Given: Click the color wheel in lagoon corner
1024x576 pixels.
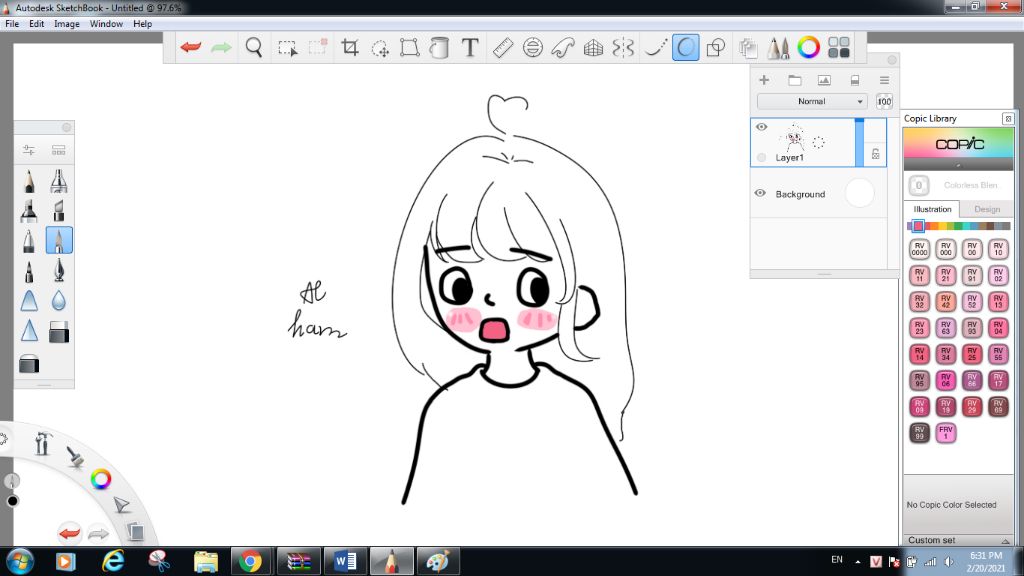Looking at the screenshot, I should coord(101,479).
